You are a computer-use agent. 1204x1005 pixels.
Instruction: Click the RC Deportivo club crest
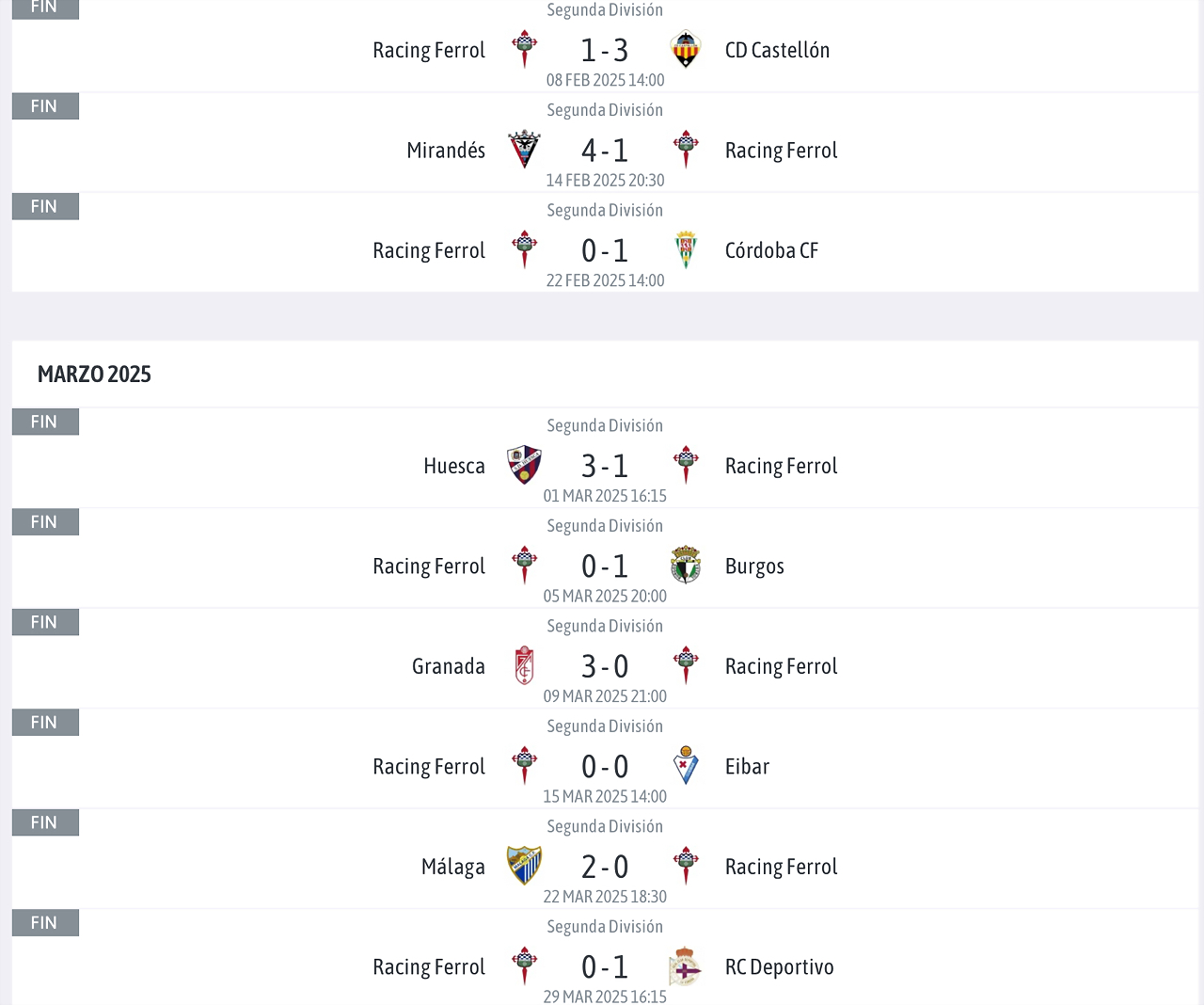point(686,966)
